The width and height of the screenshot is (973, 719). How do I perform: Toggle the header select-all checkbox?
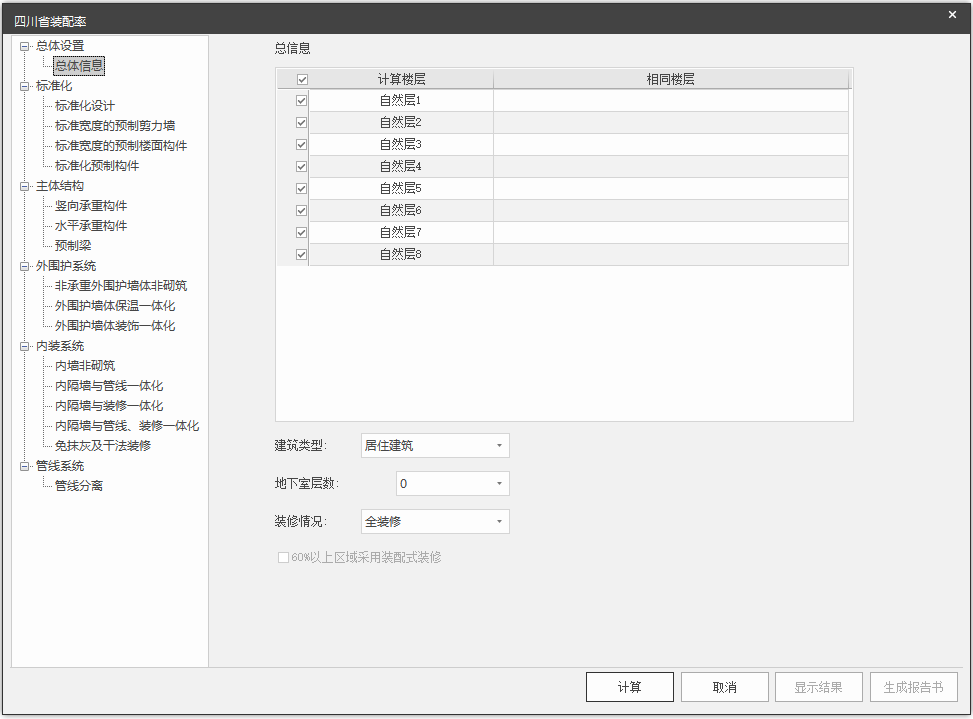[x=302, y=79]
